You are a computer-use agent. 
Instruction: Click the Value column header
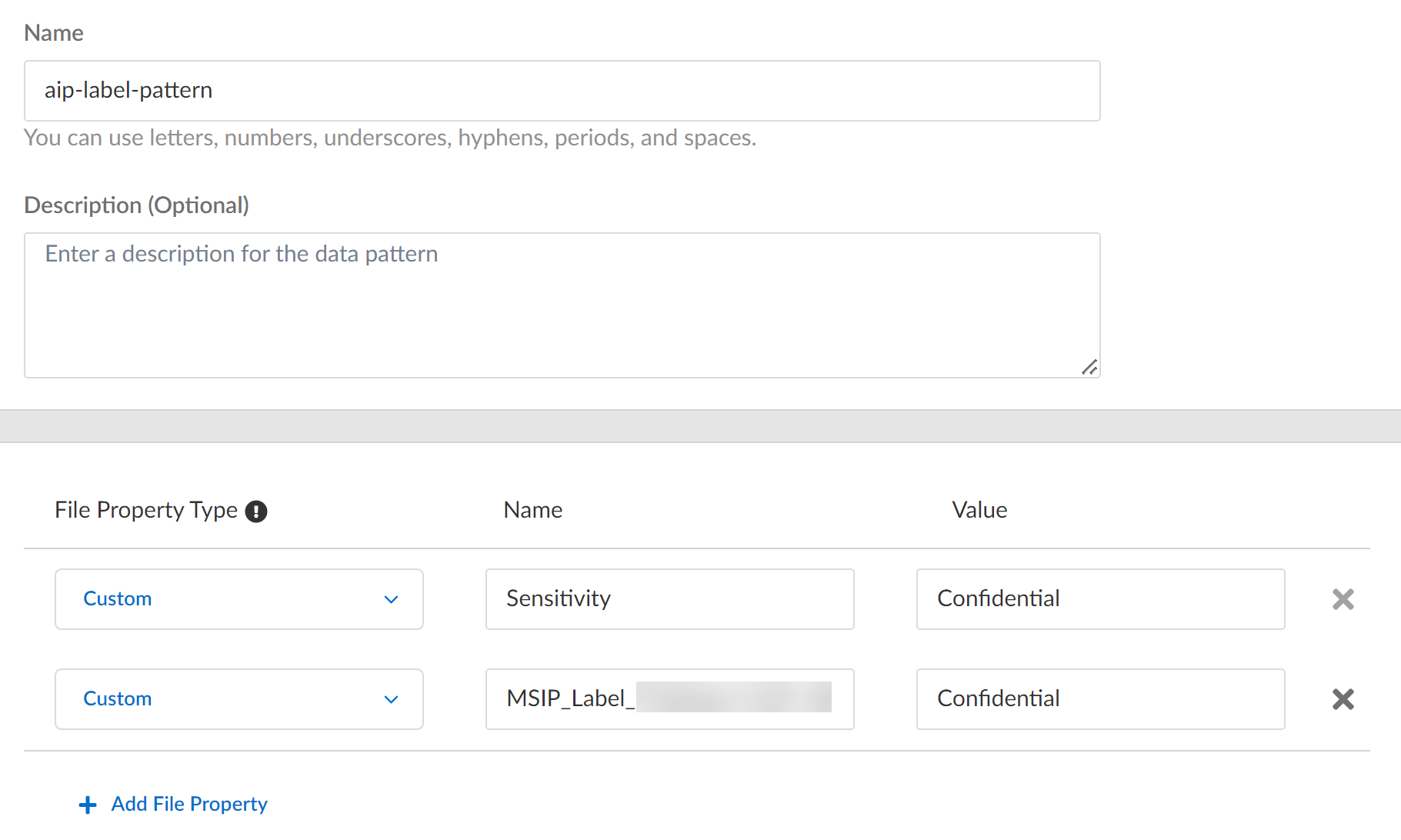(x=979, y=509)
